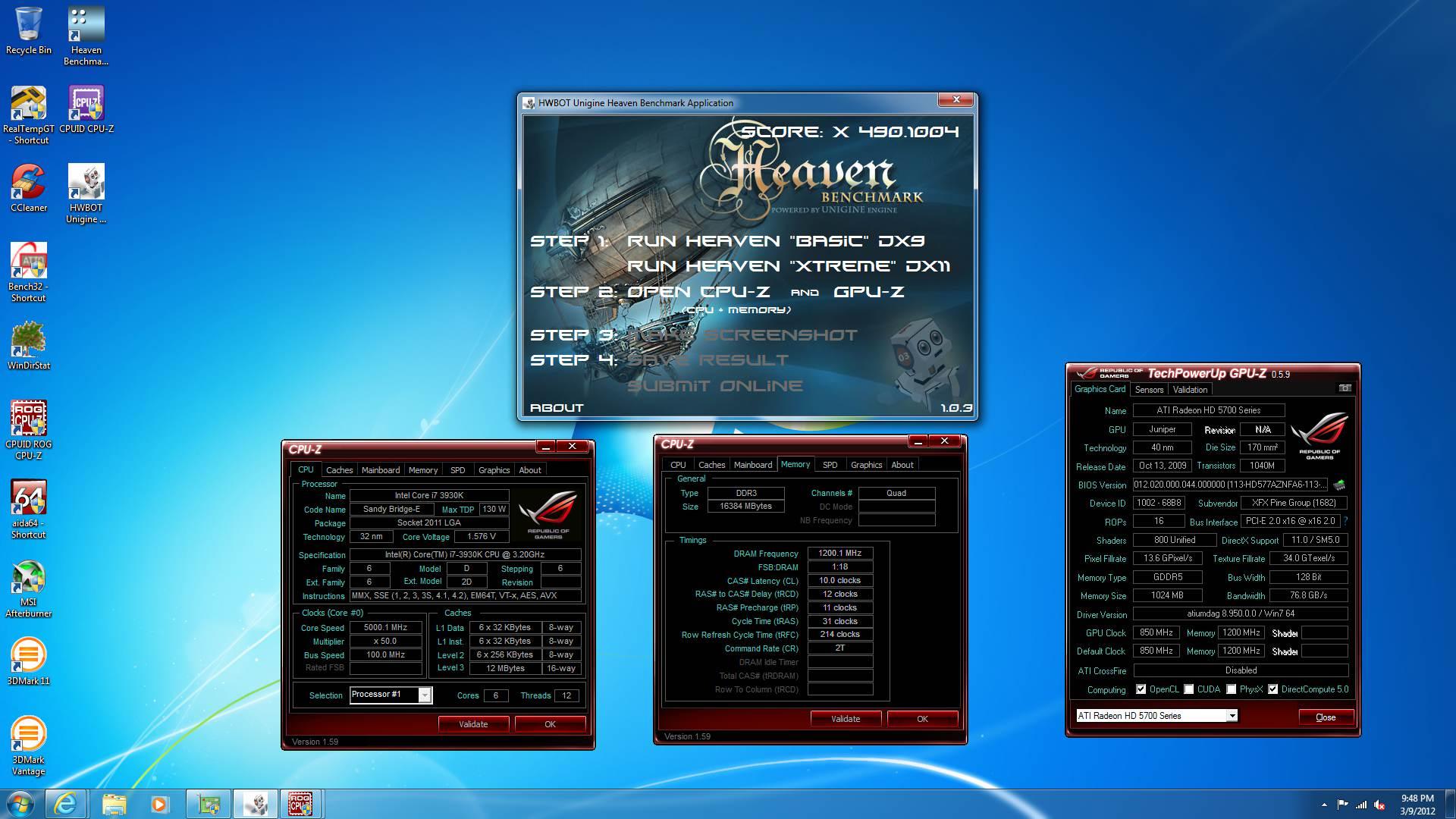Click the SCORE: X 490.1004 text
This screenshot has width=1456, height=819.
[850, 132]
